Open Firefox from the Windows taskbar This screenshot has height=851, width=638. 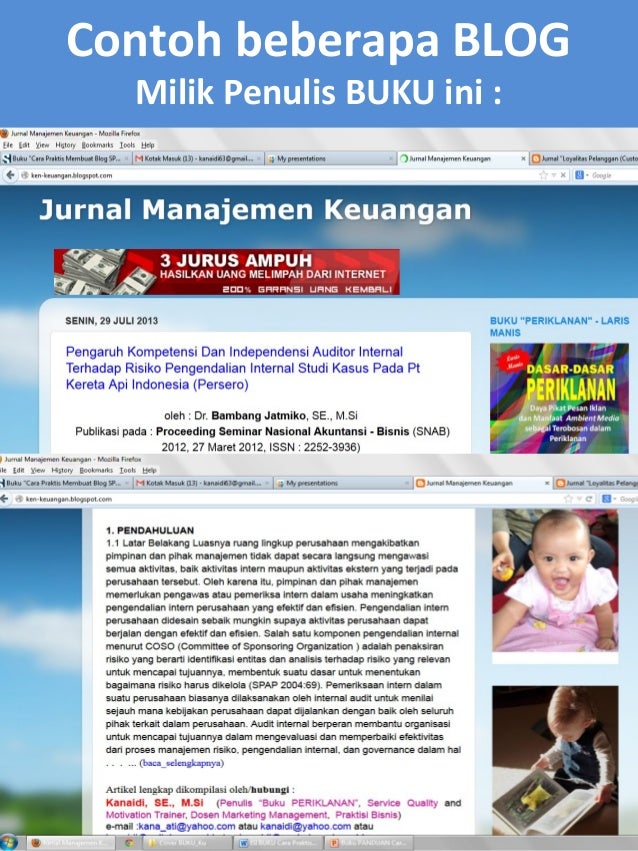coord(70,843)
